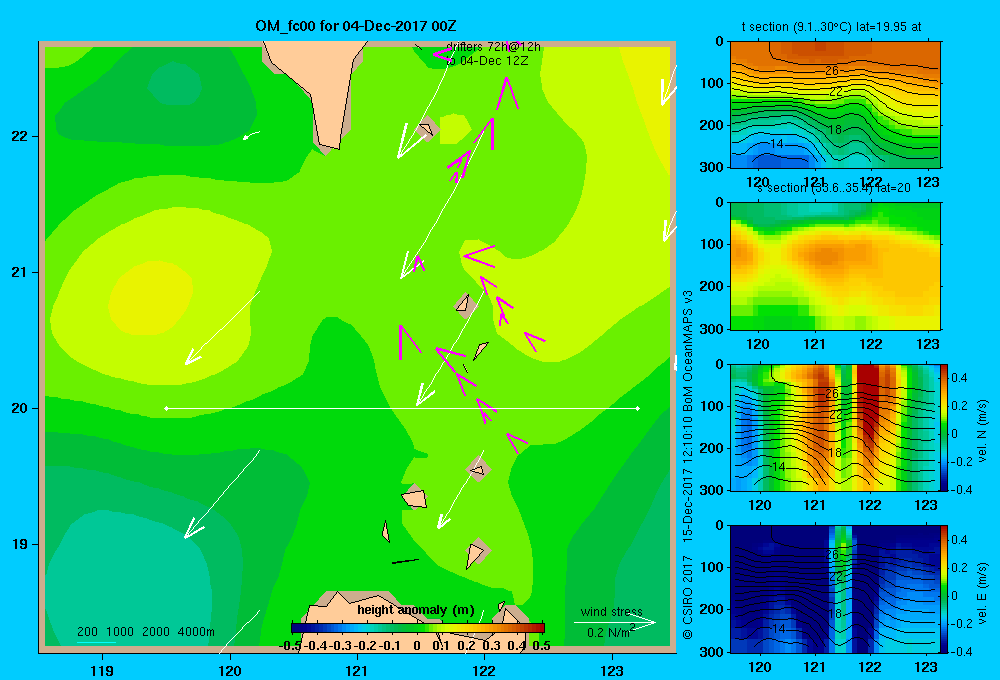Screen dimensions: 1000x680
Task: Click the small island near 19.3N 121.4E
Action: tap(415, 498)
